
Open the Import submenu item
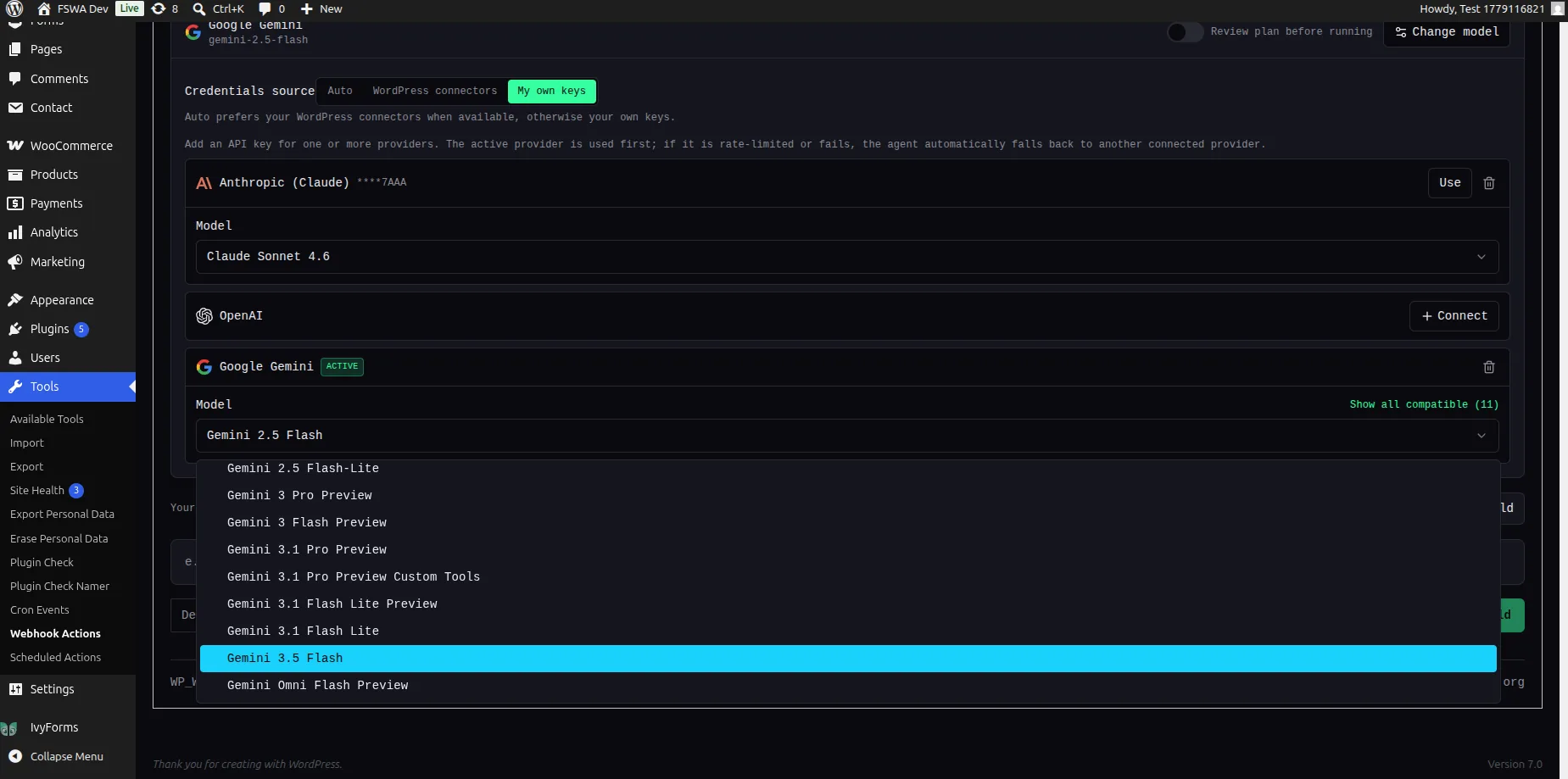click(27, 442)
